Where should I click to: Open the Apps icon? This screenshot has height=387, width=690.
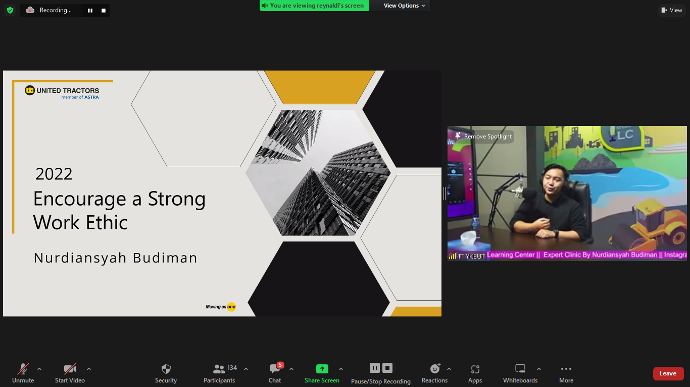coord(475,369)
